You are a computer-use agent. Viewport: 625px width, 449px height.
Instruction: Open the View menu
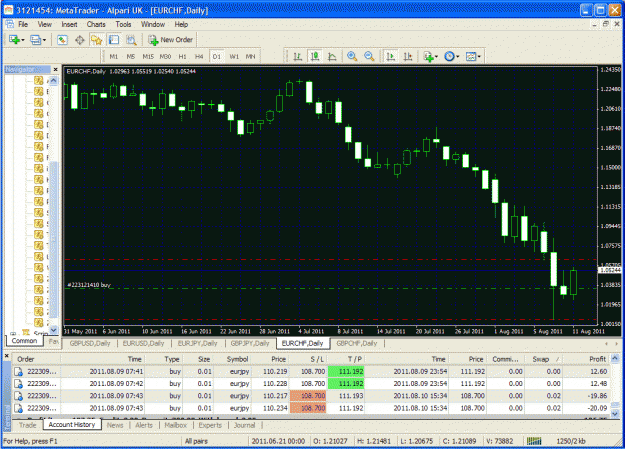[x=45, y=24]
